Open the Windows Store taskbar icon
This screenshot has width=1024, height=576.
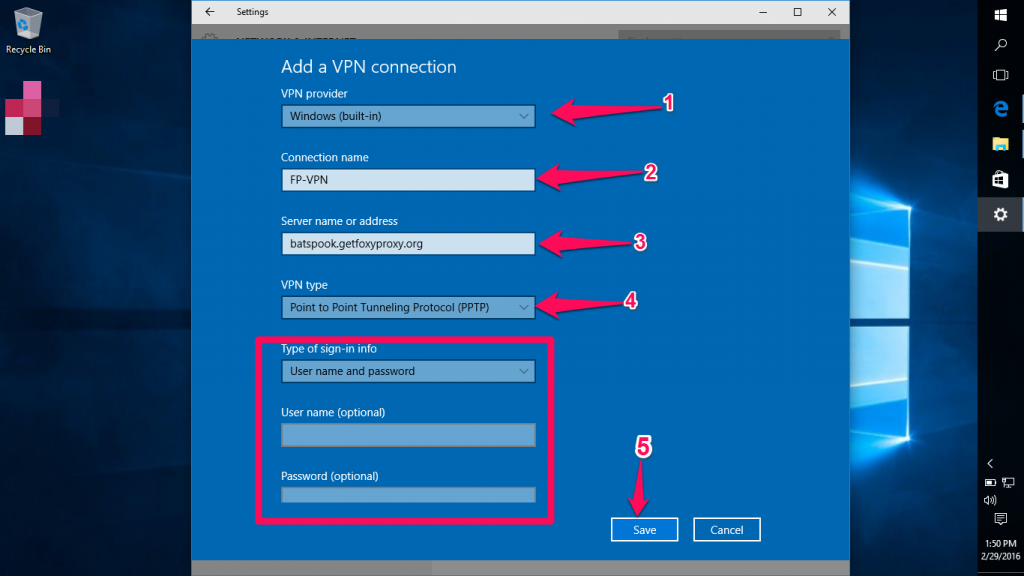point(1000,179)
